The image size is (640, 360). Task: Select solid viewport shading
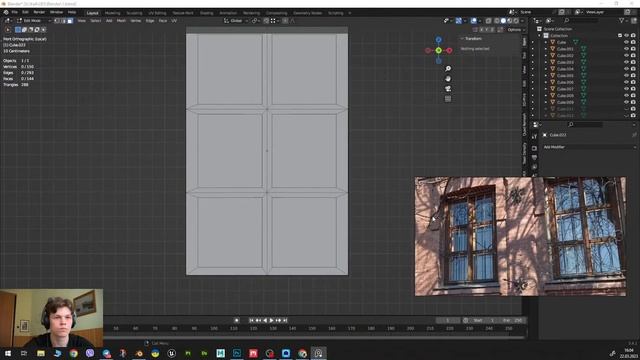click(x=503, y=21)
